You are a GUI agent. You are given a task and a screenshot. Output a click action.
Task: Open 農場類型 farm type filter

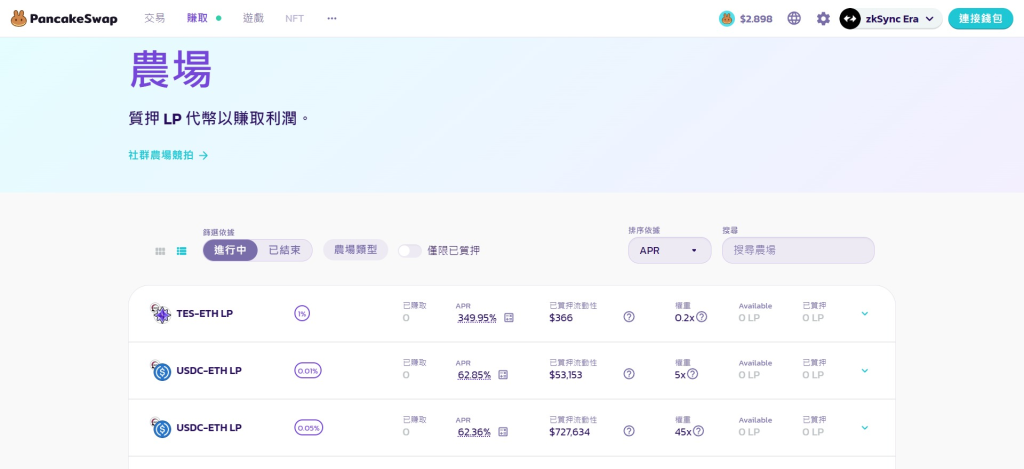point(355,249)
